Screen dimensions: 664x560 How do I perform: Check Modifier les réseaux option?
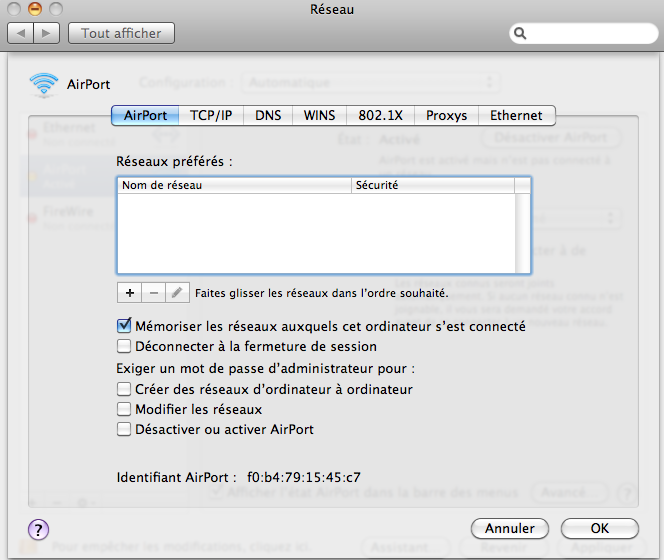[x=124, y=409]
